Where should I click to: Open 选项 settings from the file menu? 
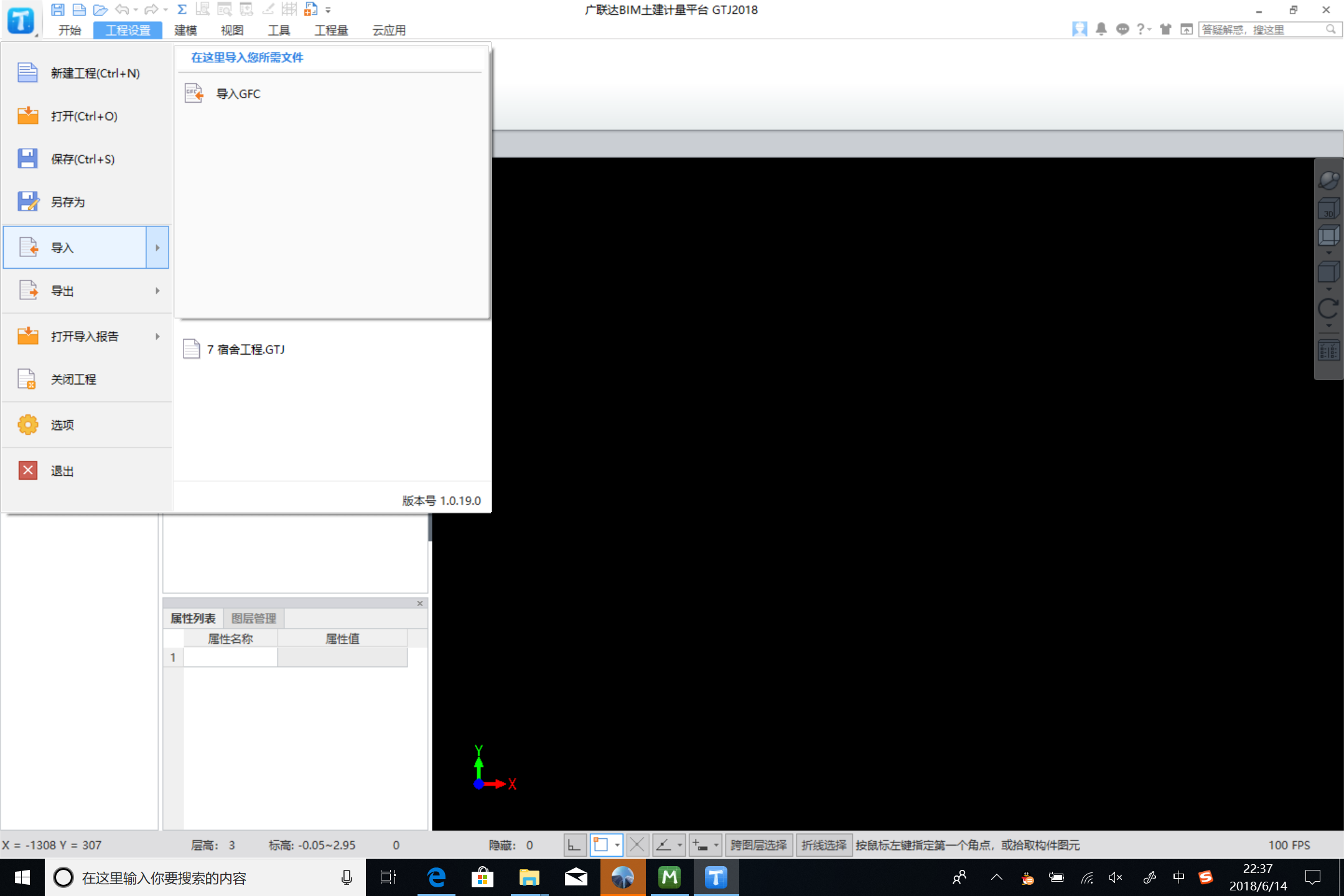point(87,425)
